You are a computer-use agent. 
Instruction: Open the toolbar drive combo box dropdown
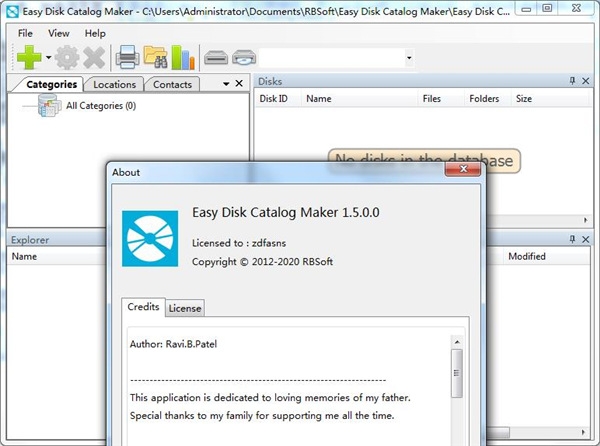pyautogui.click(x=409, y=58)
